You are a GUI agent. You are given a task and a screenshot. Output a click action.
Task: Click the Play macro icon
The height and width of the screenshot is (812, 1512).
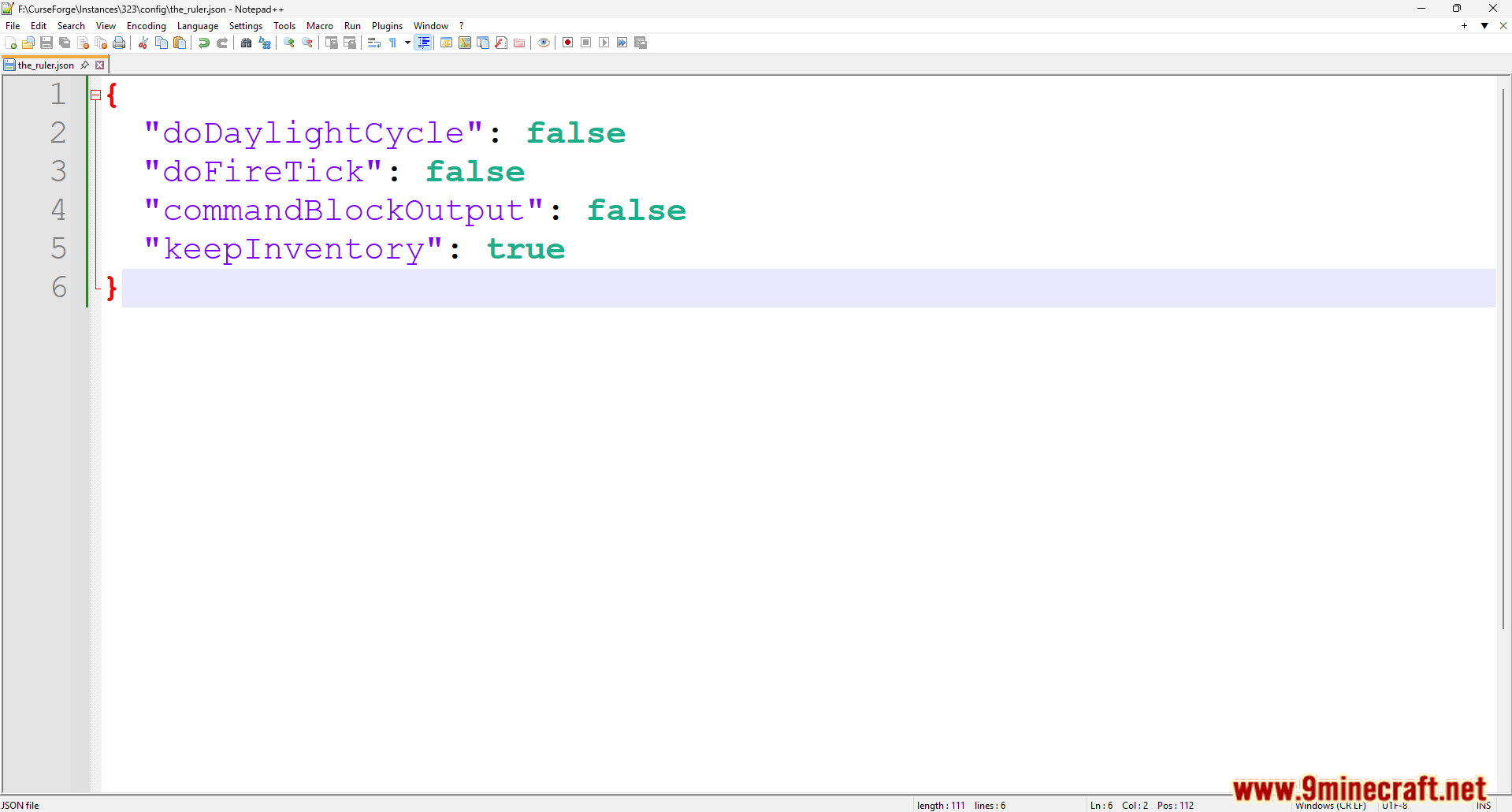click(x=604, y=43)
